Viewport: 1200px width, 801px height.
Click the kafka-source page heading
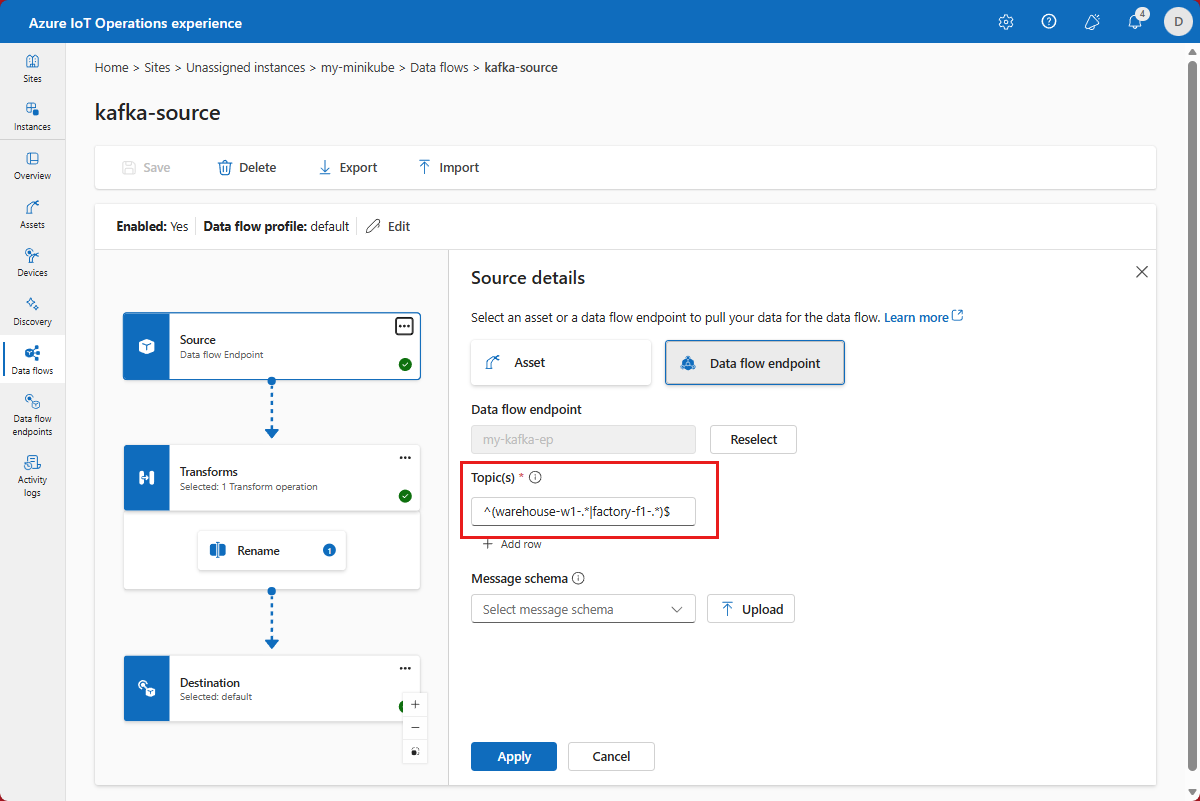pos(157,112)
